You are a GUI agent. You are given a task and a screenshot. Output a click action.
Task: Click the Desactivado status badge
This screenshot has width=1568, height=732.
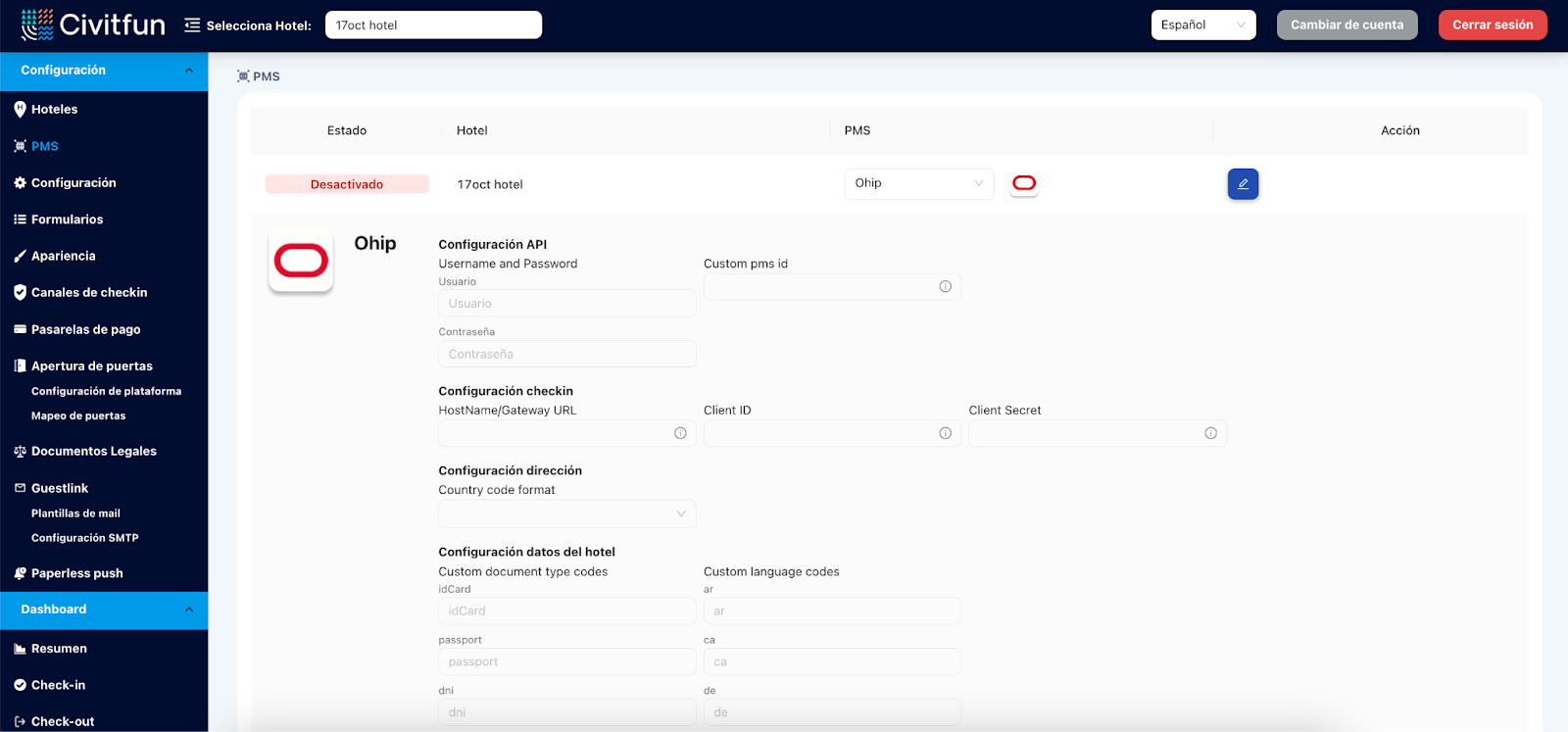pyautogui.click(x=347, y=184)
